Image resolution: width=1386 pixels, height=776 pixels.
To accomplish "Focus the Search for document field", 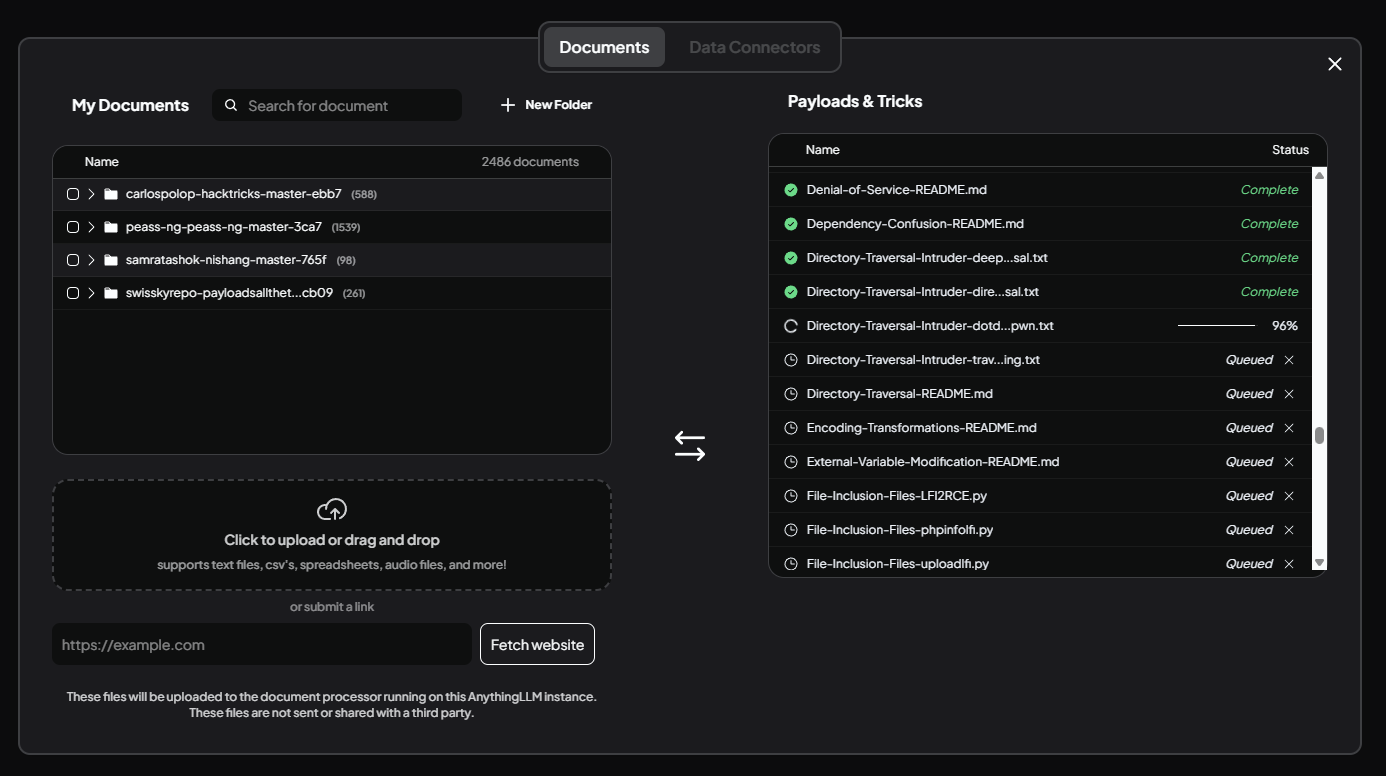I will (337, 105).
